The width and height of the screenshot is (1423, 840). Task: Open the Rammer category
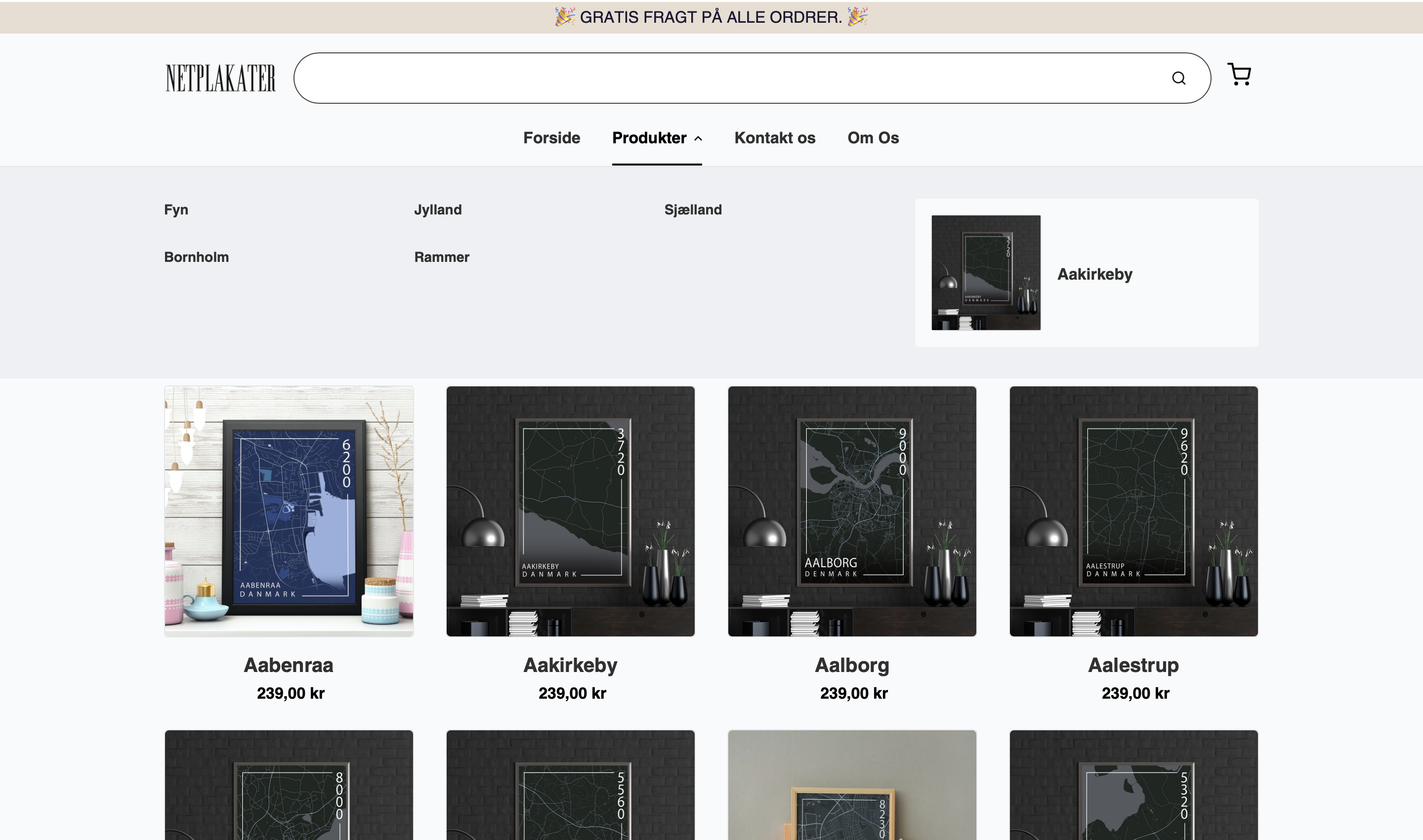[442, 257]
